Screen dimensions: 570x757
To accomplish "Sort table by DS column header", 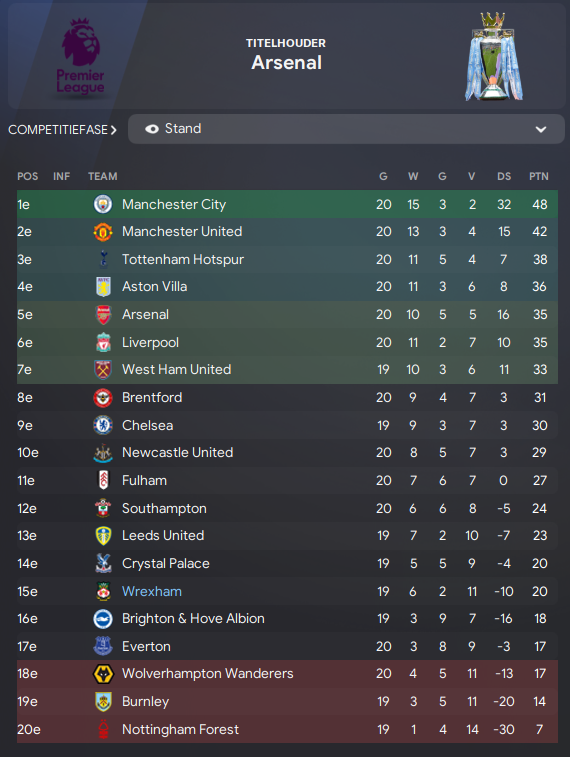I will [504, 176].
